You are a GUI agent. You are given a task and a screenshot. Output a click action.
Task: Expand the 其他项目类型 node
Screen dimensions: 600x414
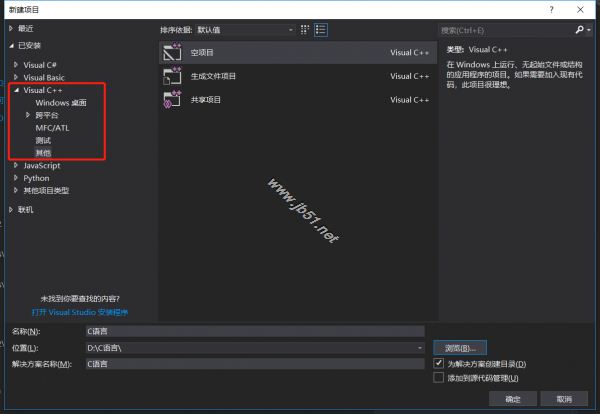[x=16, y=190]
